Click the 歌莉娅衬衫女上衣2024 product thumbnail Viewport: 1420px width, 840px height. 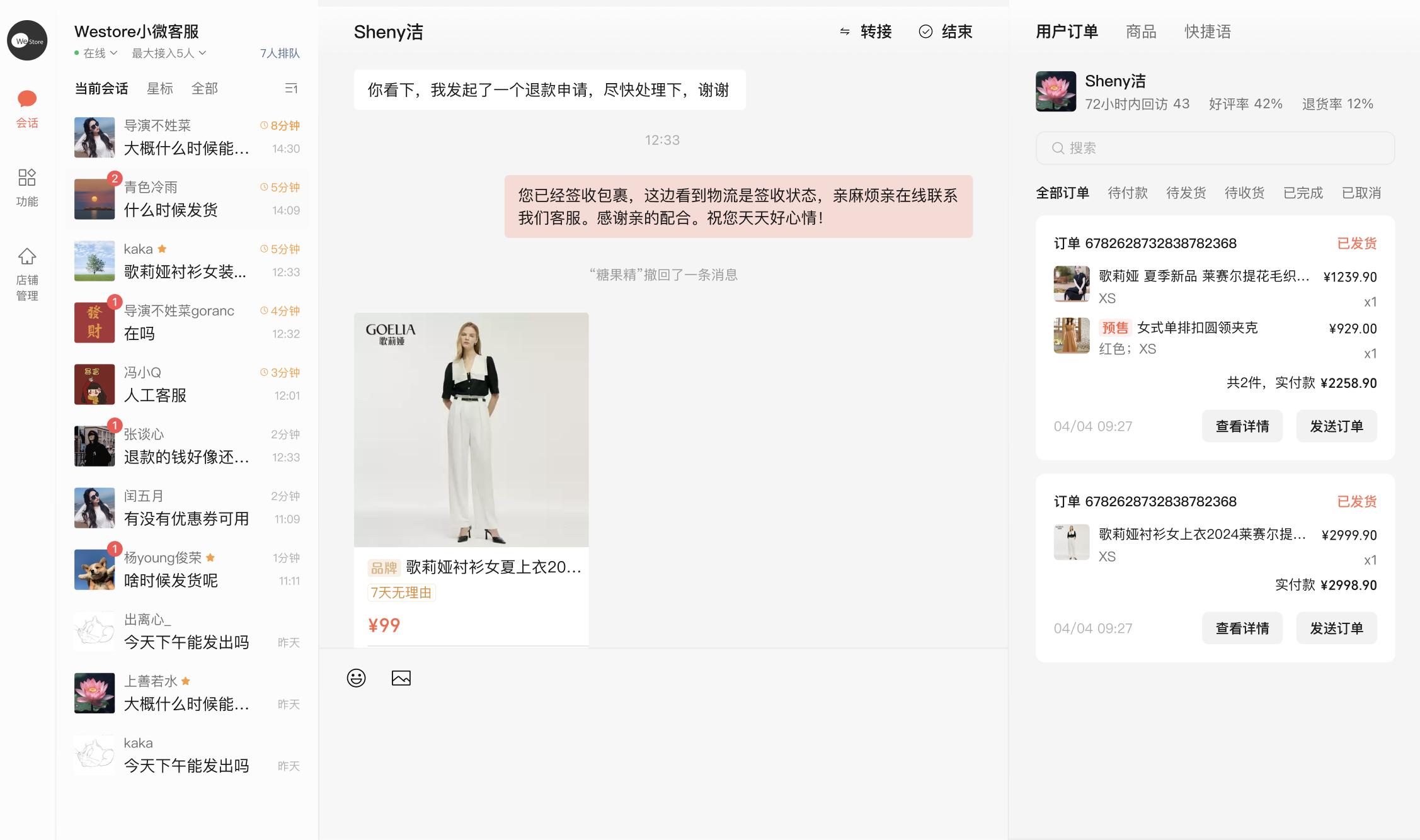[x=1072, y=542]
